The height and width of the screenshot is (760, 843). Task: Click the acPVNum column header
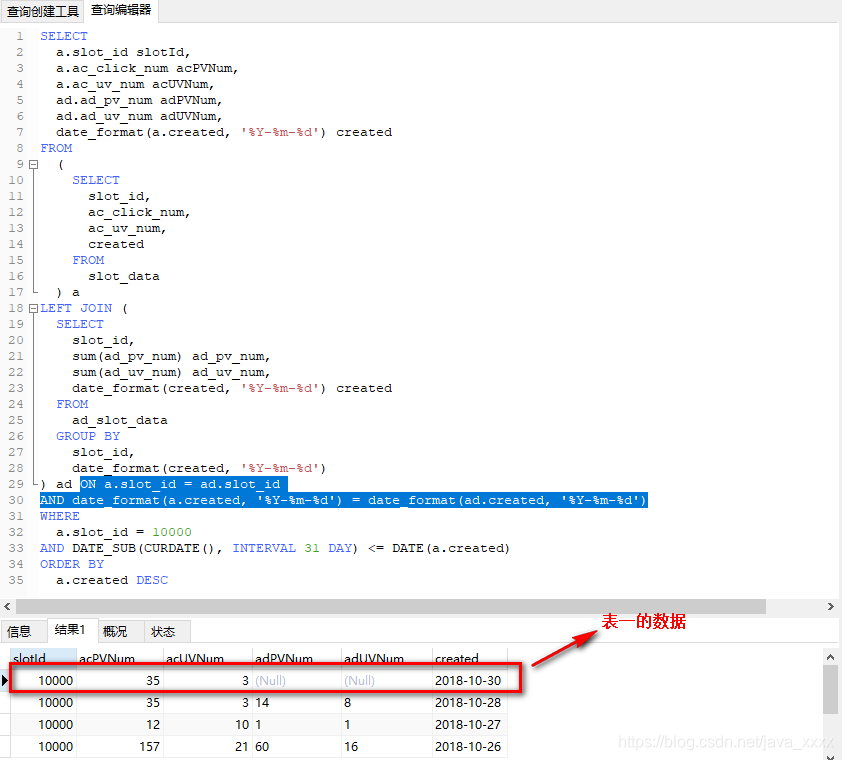[x=120, y=658]
